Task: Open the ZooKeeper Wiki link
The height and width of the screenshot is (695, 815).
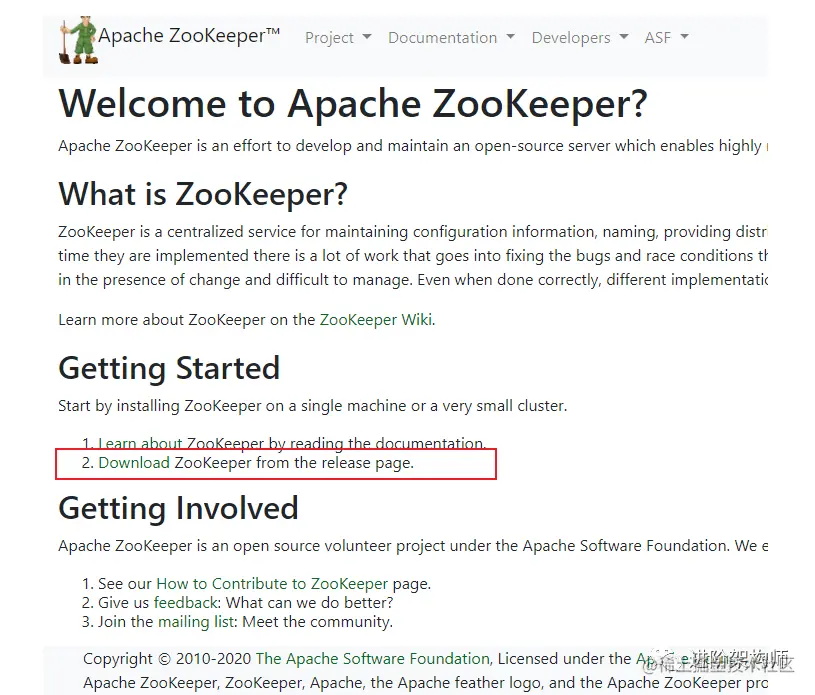Action: point(376,320)
